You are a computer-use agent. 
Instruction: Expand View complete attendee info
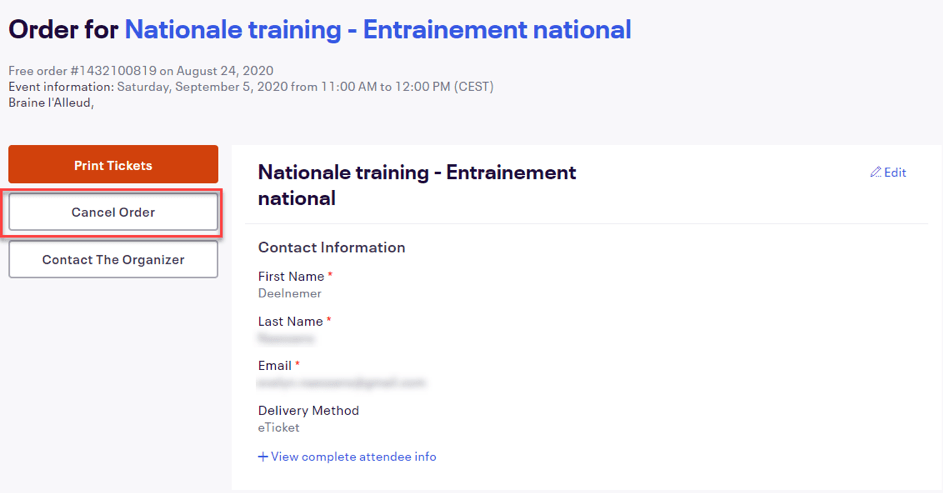(x=353, y=457)
